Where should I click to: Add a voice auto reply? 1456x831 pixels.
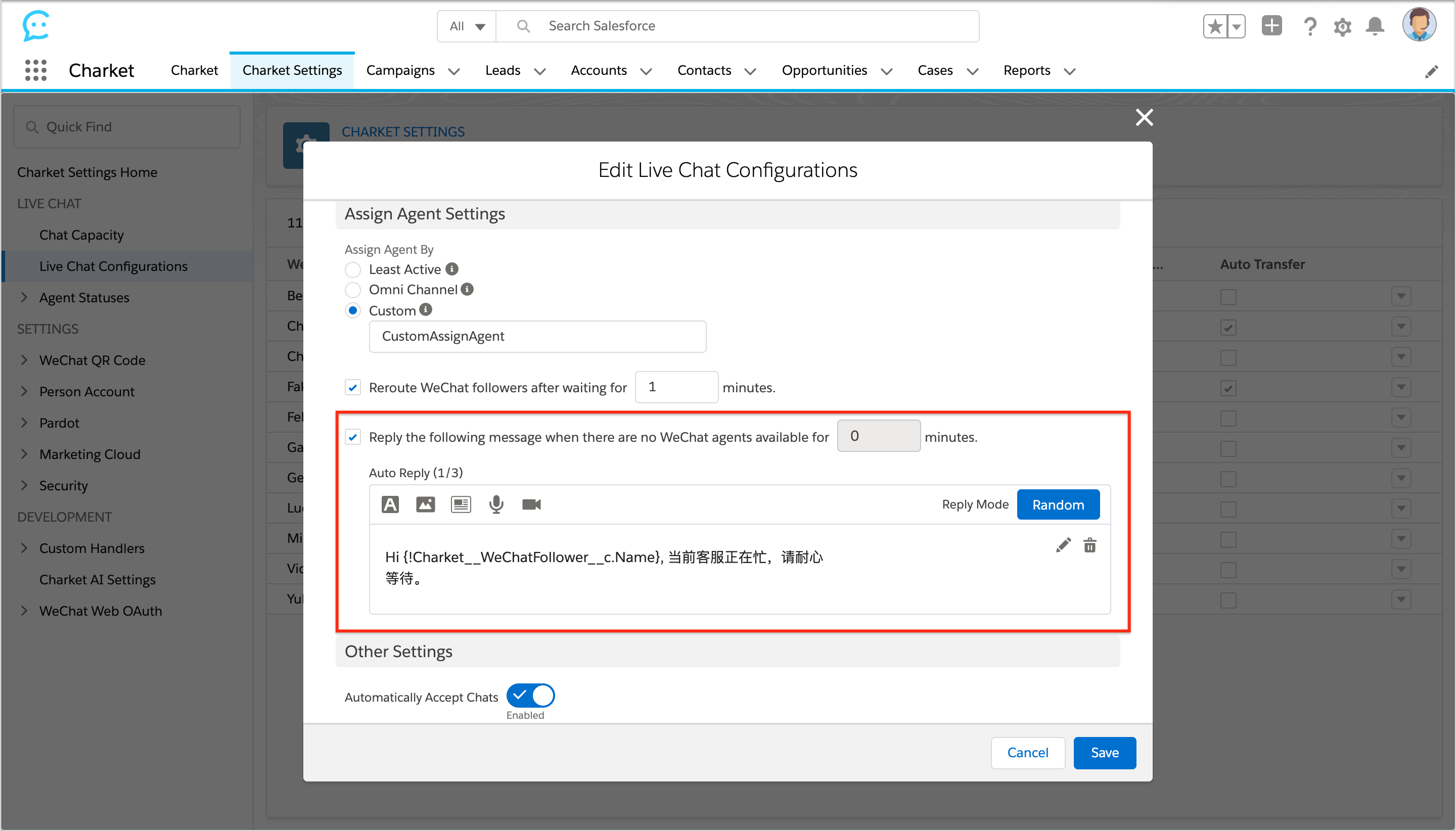(496, 504)
